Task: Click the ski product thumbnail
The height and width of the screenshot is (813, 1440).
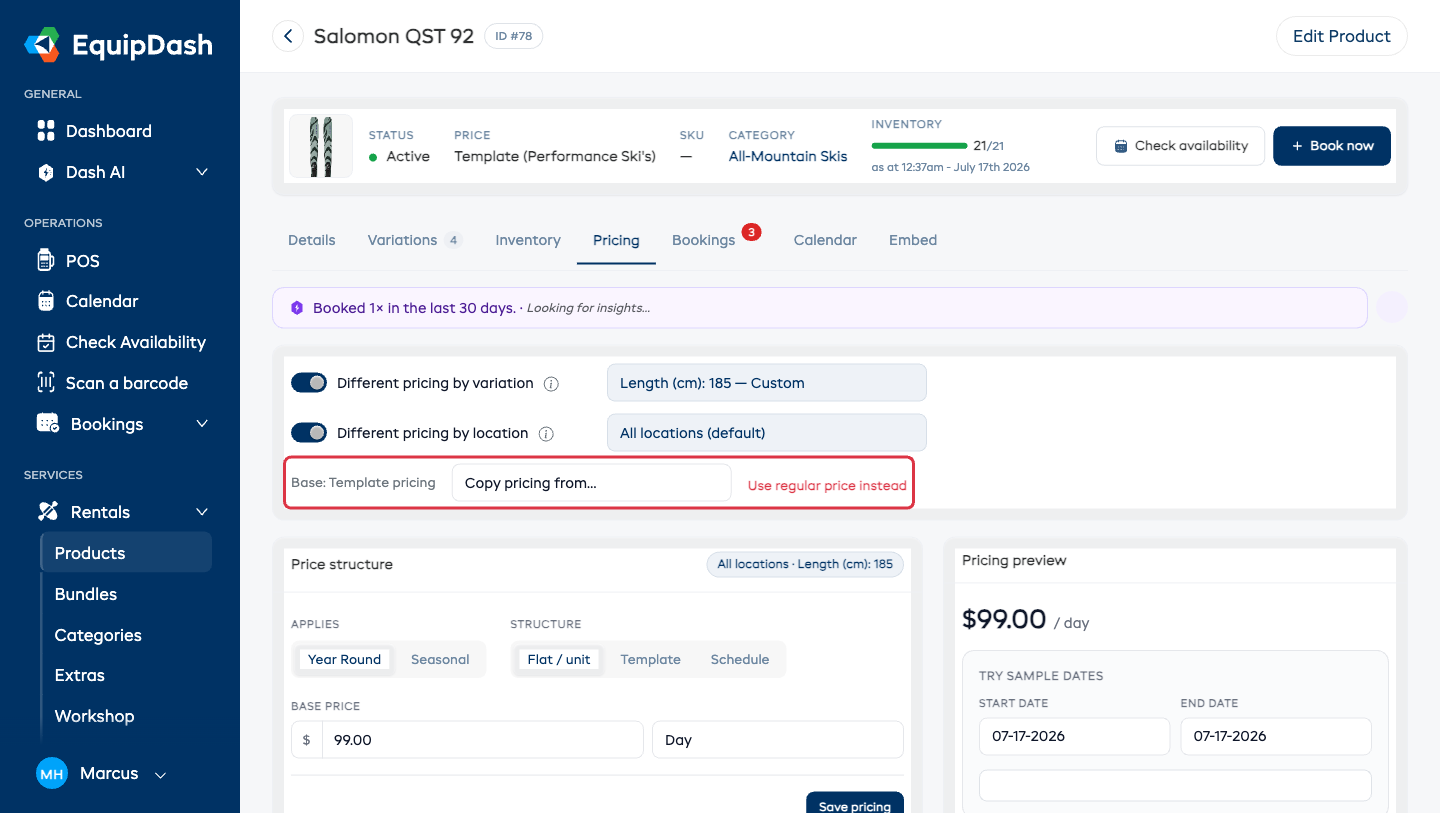Action: (321, 146)
